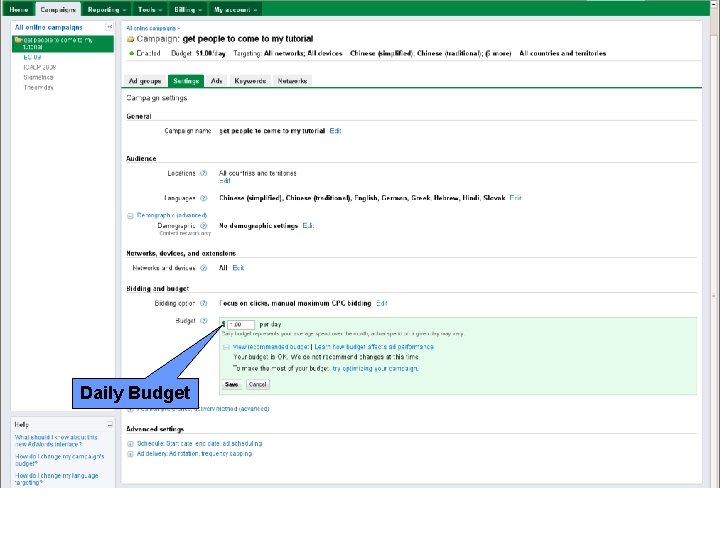Viewport: 720px width, 540px height.
Task: Switch to the Ad groups tab
Action: click(145, 81)
